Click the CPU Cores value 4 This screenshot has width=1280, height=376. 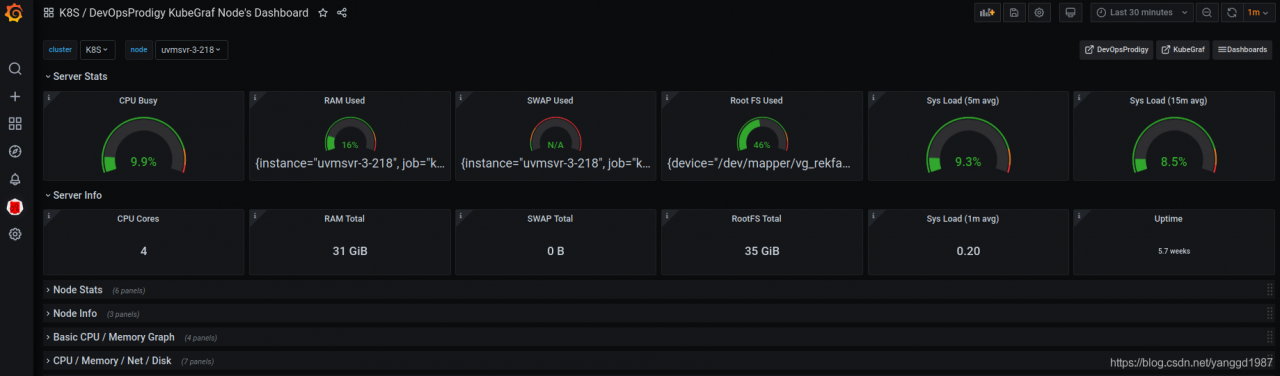(x=144, y=251)
